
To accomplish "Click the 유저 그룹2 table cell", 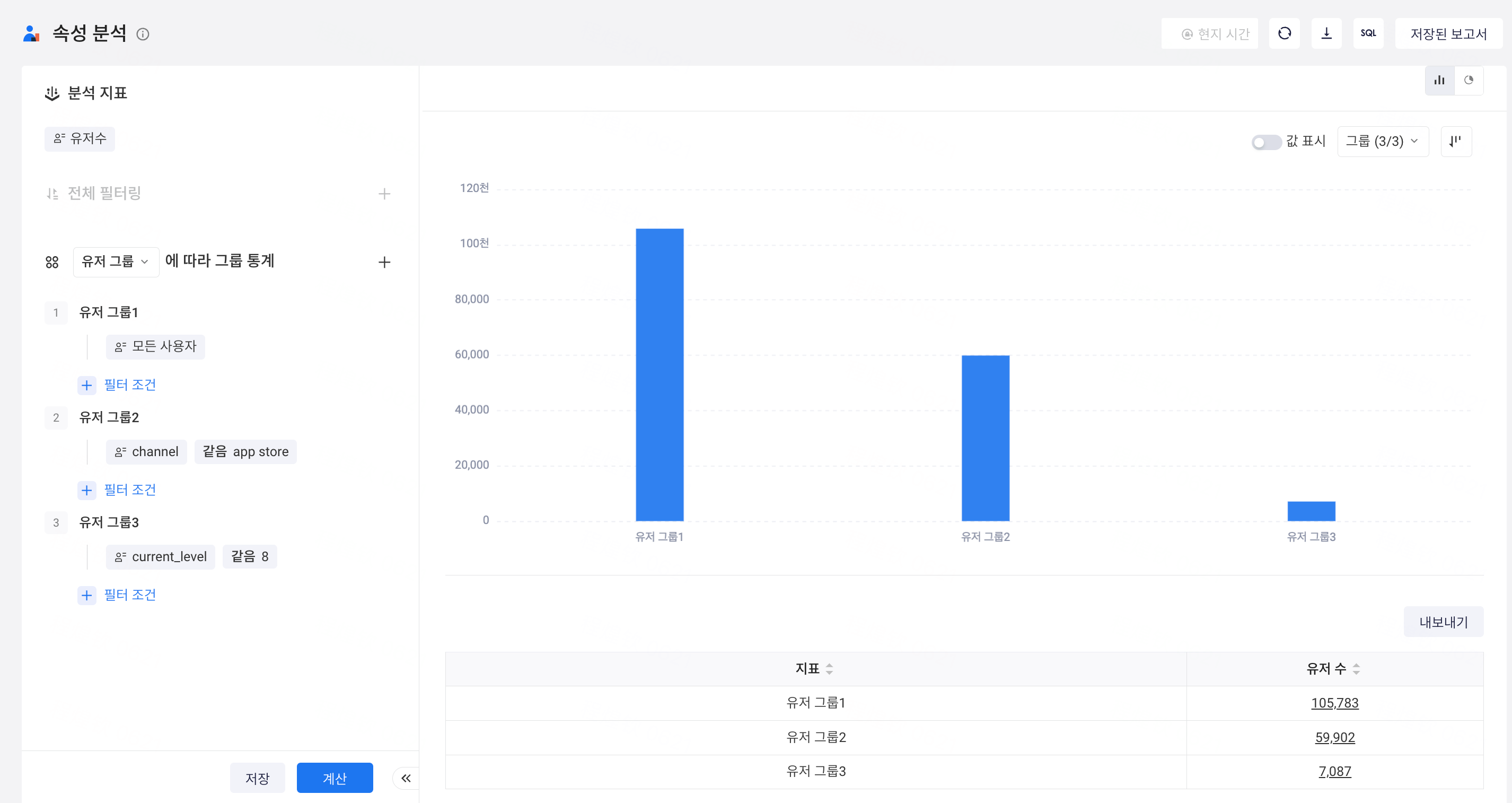I will click(x=816, y=738).
